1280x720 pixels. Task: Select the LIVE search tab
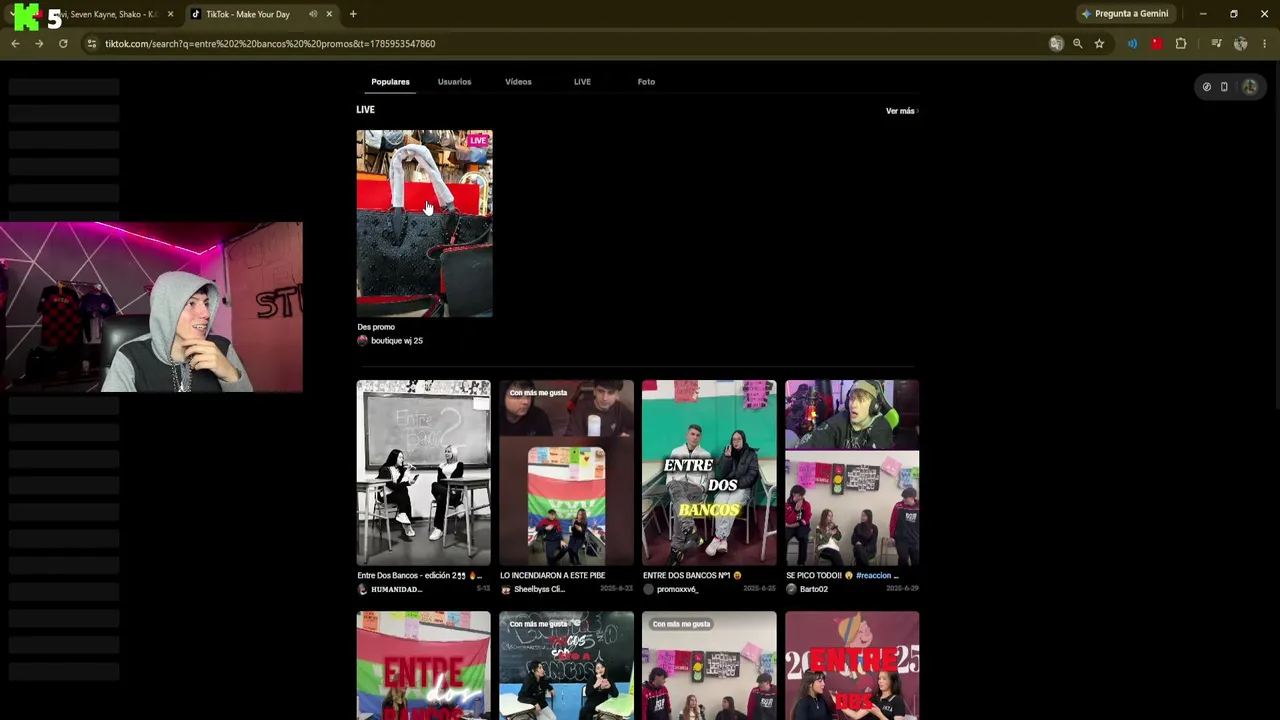[582, 82]
